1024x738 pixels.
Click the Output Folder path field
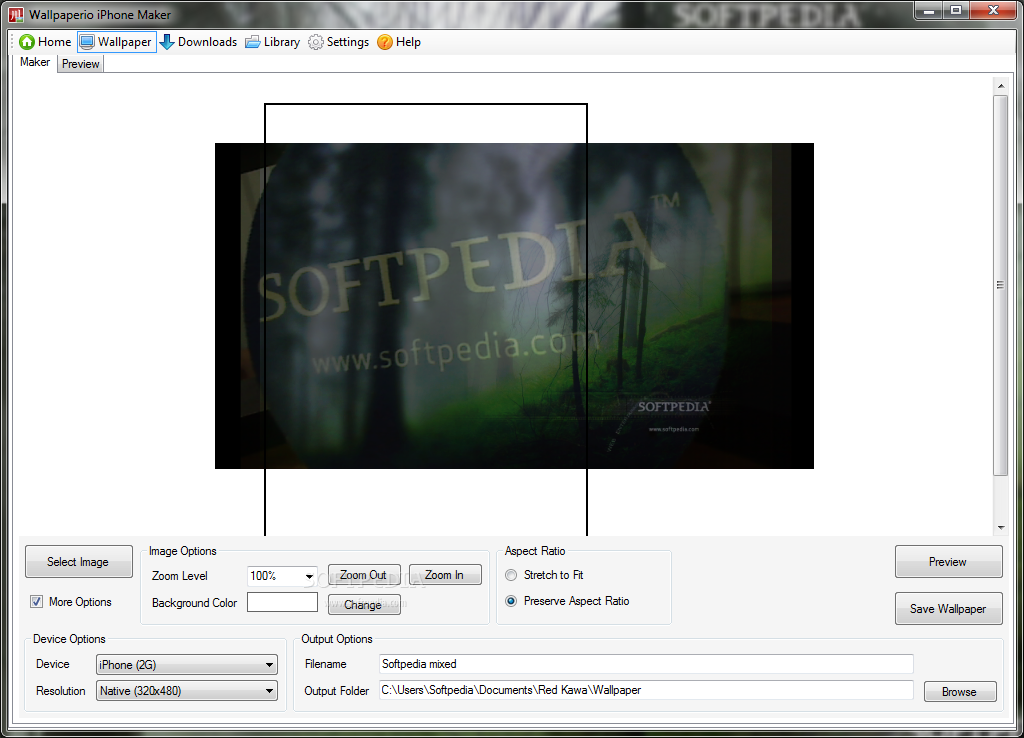pos(646,690)
